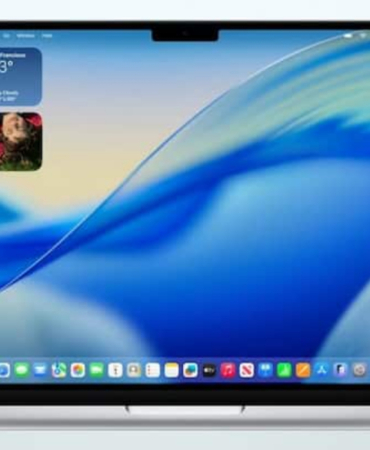Image resolution: width=370 pixels, height=450 pixels.
Task: Launch the Apple TV app
Action: click(209, 370)
